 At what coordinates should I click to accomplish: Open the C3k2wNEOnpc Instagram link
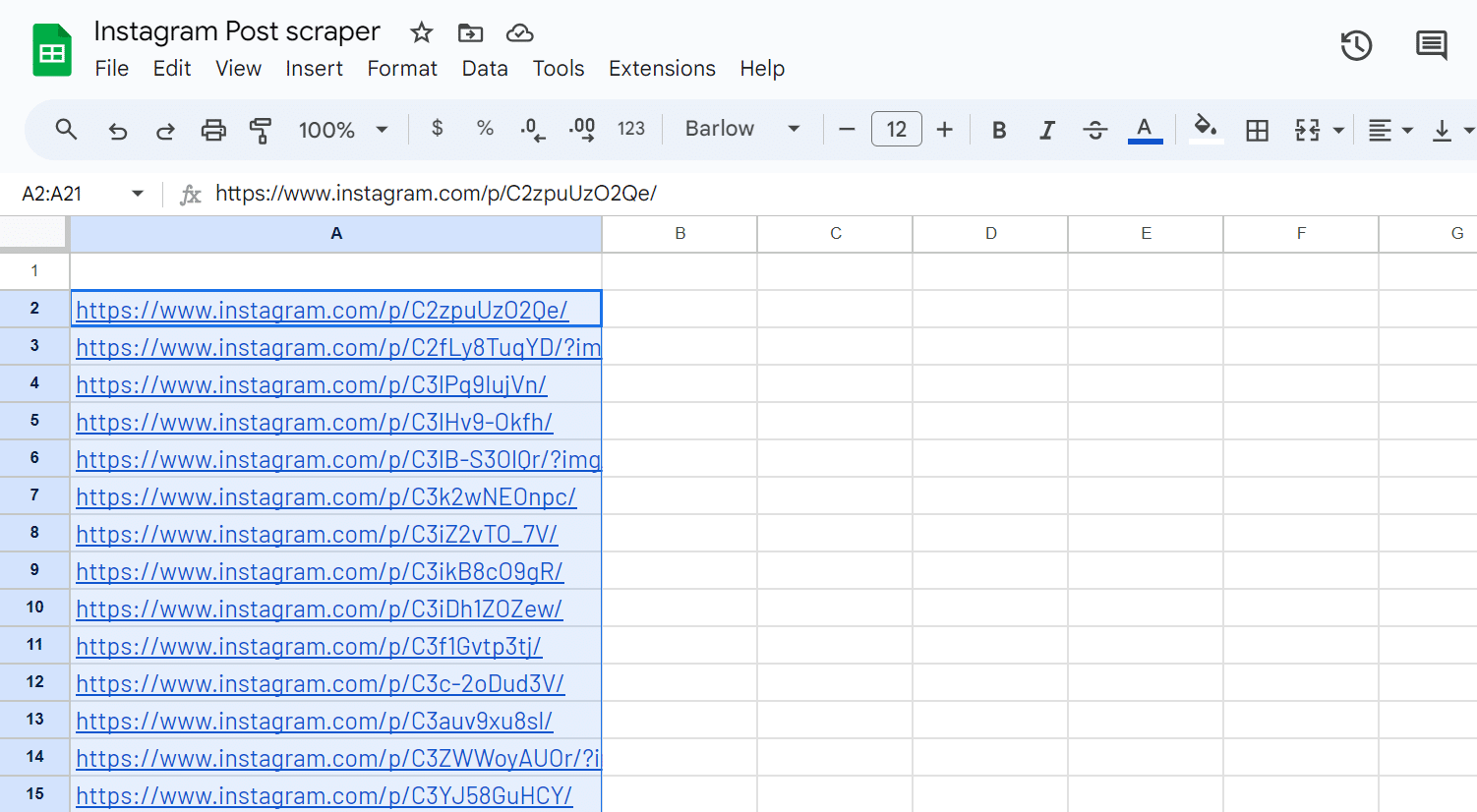pos(325,497)
